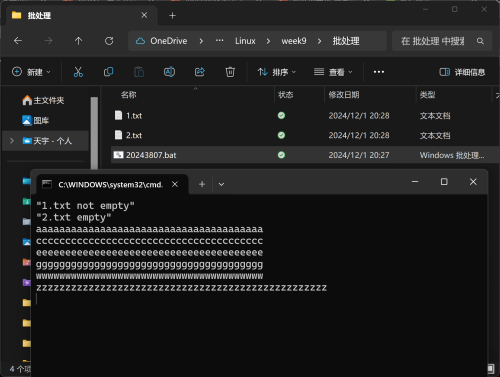Click the navigation pane scrollbar
The height and width of the screenshot is (377, 500).
coord(94,133)
